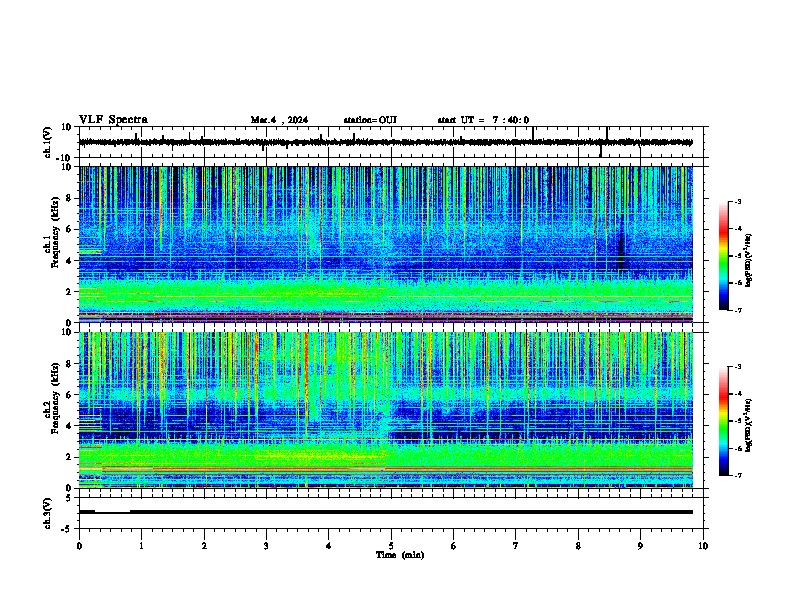Click the "-7" label on ch.2 color scale
The height and width of the screenshot is (612, 792).
point(738,476)
